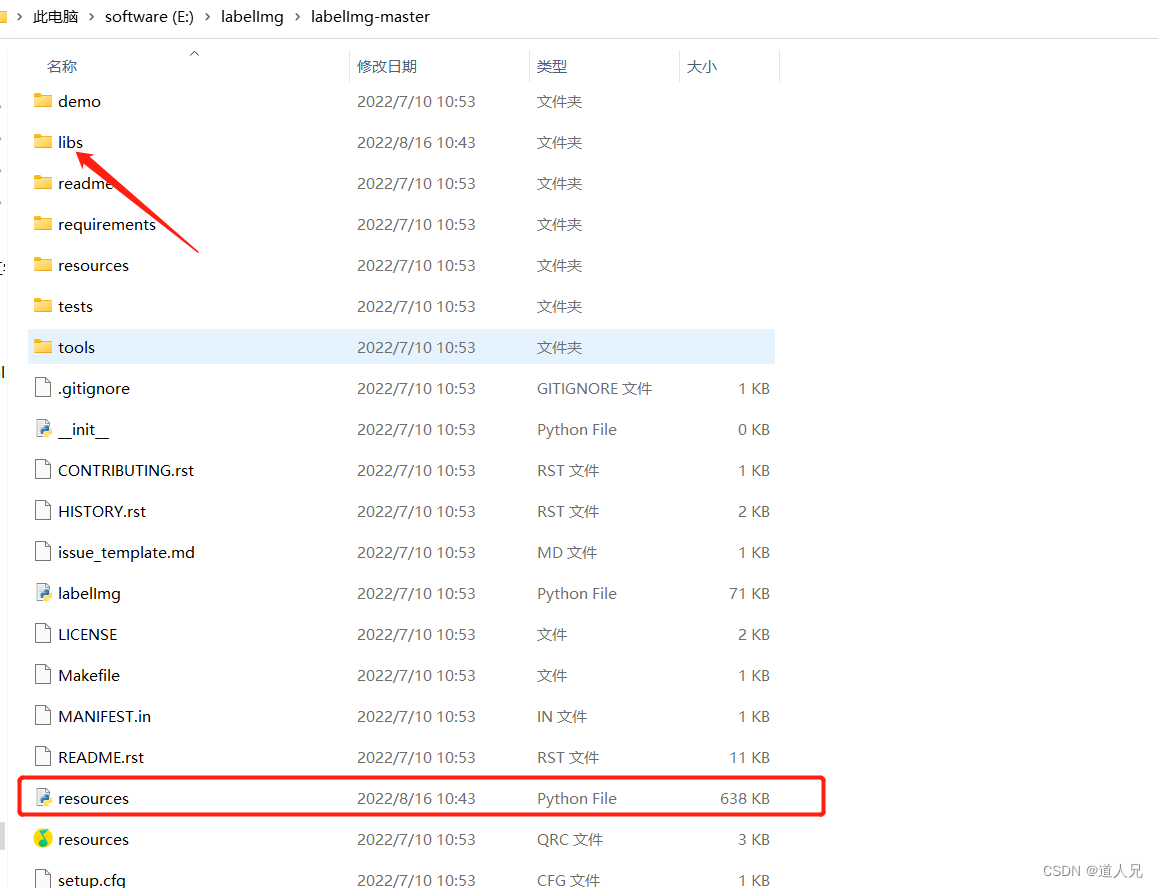Click the MANIFEST.in file icon
The height and width of the screenshot is (888, 1158).
pos(43,715)
